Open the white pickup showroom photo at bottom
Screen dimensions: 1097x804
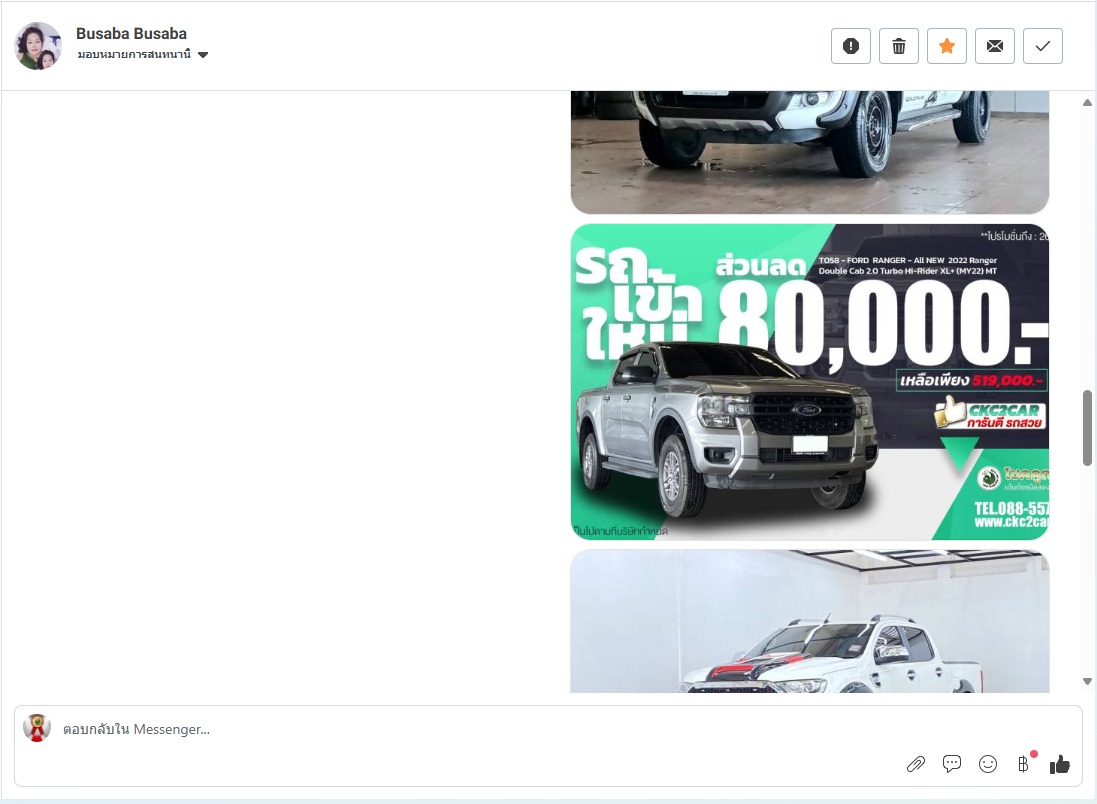click(809, 621)
